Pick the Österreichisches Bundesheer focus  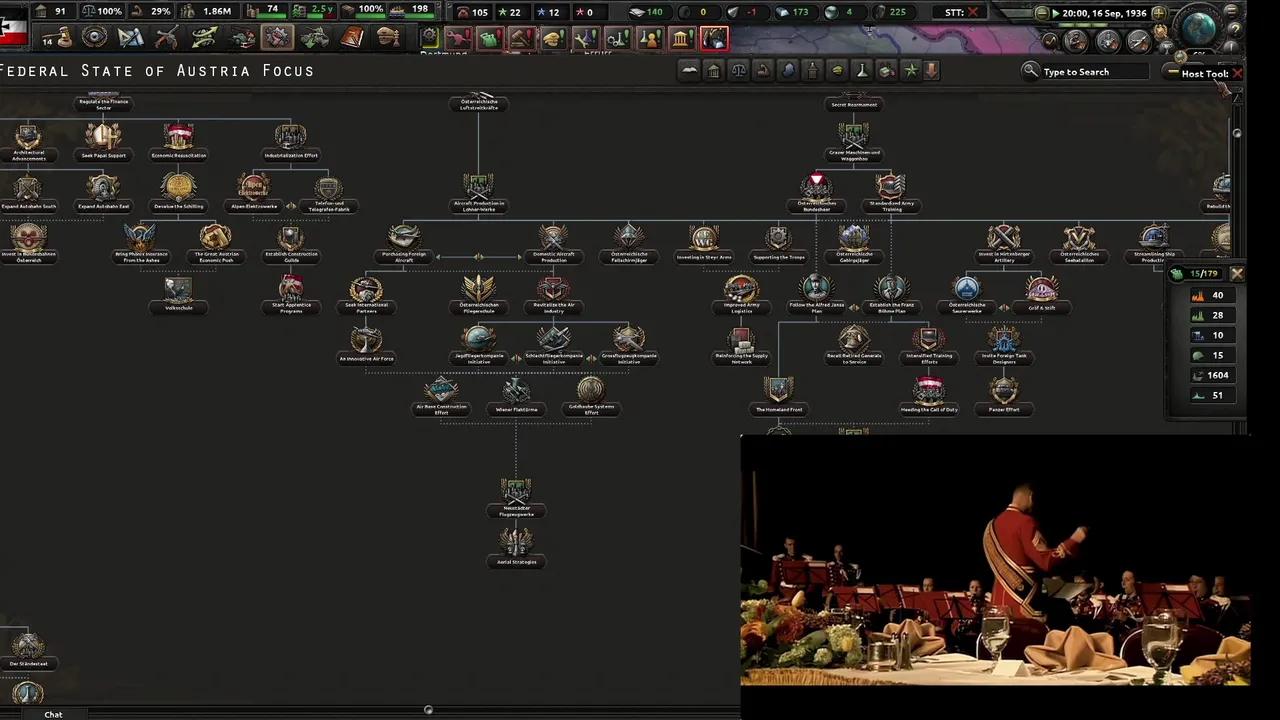click(x=816, y=192)
